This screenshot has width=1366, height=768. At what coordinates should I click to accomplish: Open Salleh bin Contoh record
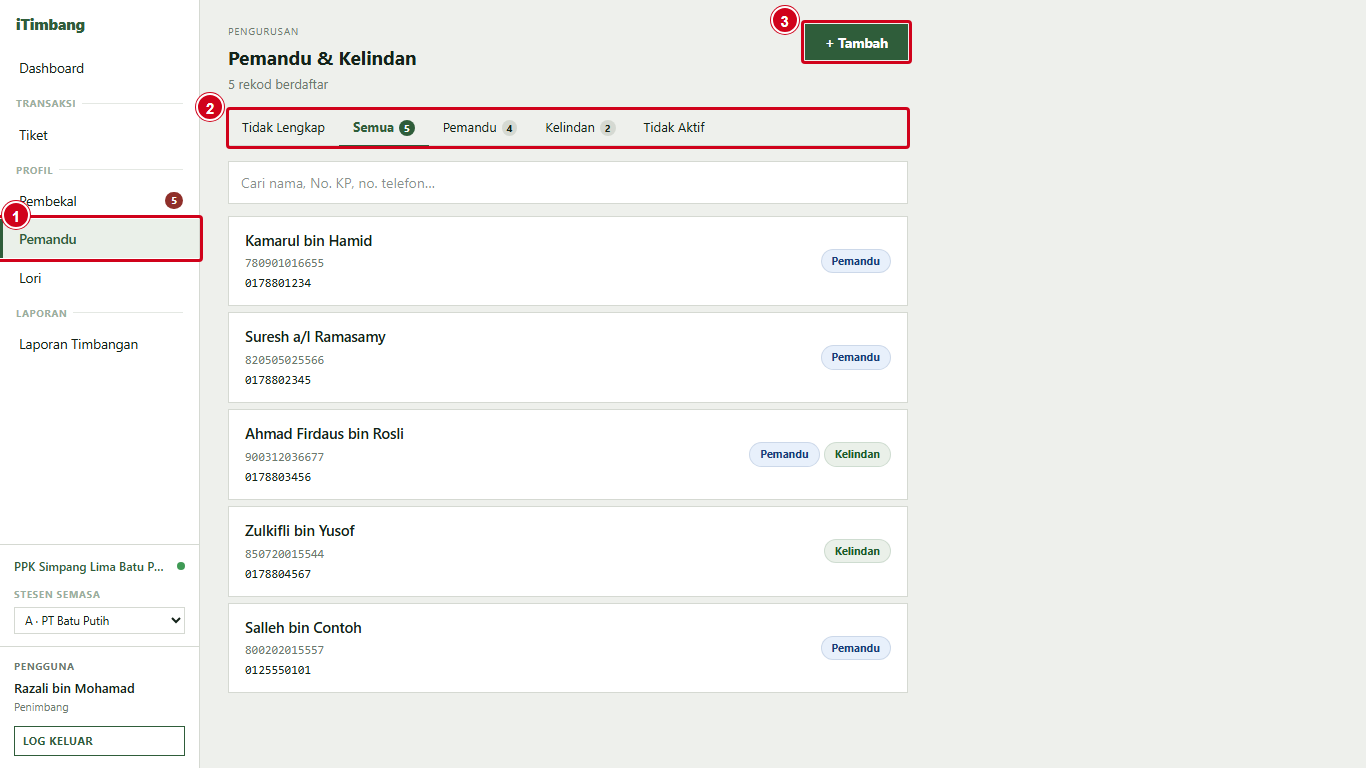568,648
